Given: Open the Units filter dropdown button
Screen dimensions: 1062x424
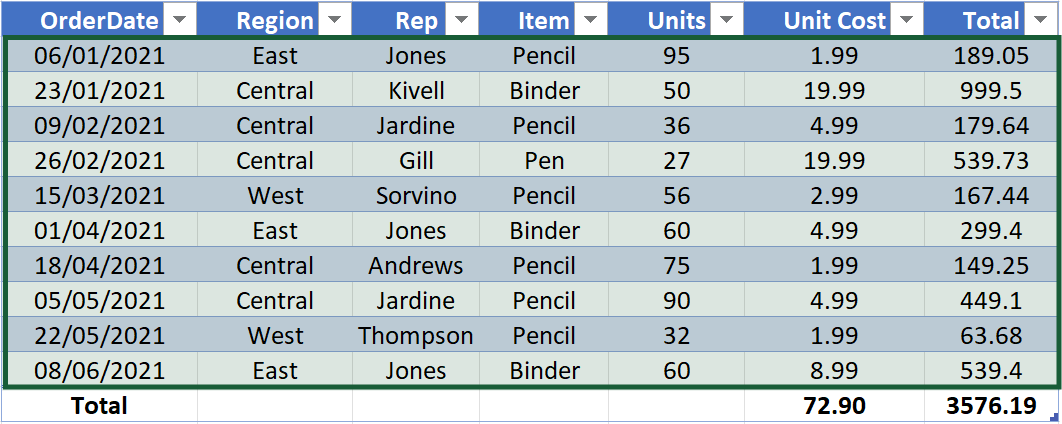Looking at the screenshot, I should [x=726, y=20].
